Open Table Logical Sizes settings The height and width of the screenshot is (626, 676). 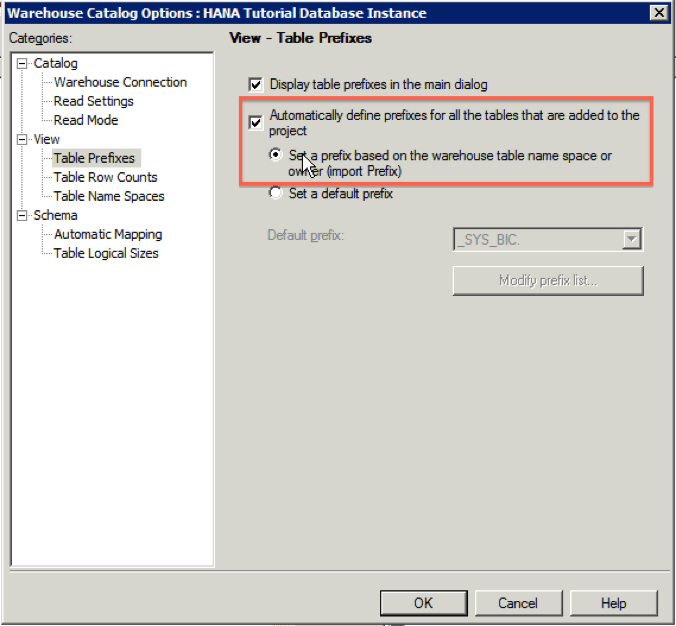coord(106,253)
